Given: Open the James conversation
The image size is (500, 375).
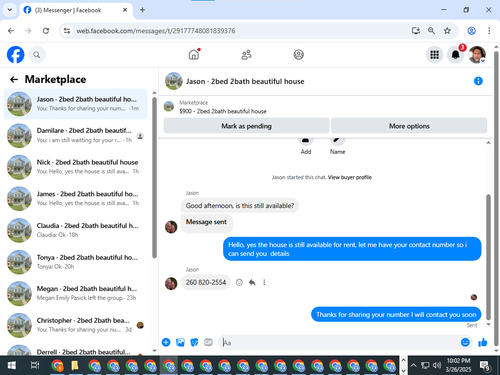Looking at the screenshot, I should [75, 199].
